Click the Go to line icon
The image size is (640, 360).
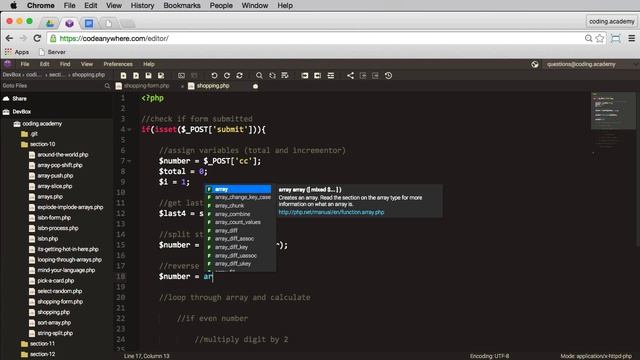[x=285, y=76]
